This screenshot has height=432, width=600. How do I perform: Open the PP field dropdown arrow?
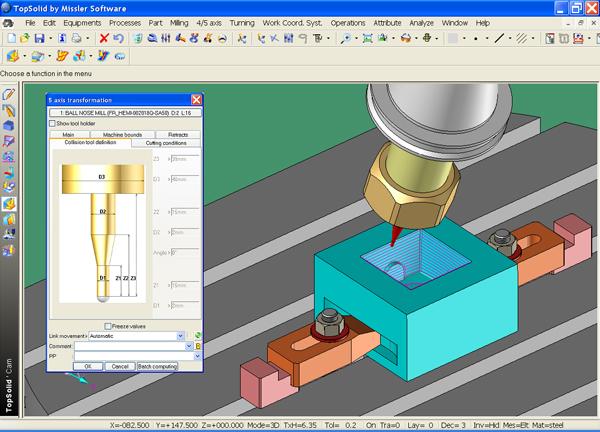coord(197,356)
